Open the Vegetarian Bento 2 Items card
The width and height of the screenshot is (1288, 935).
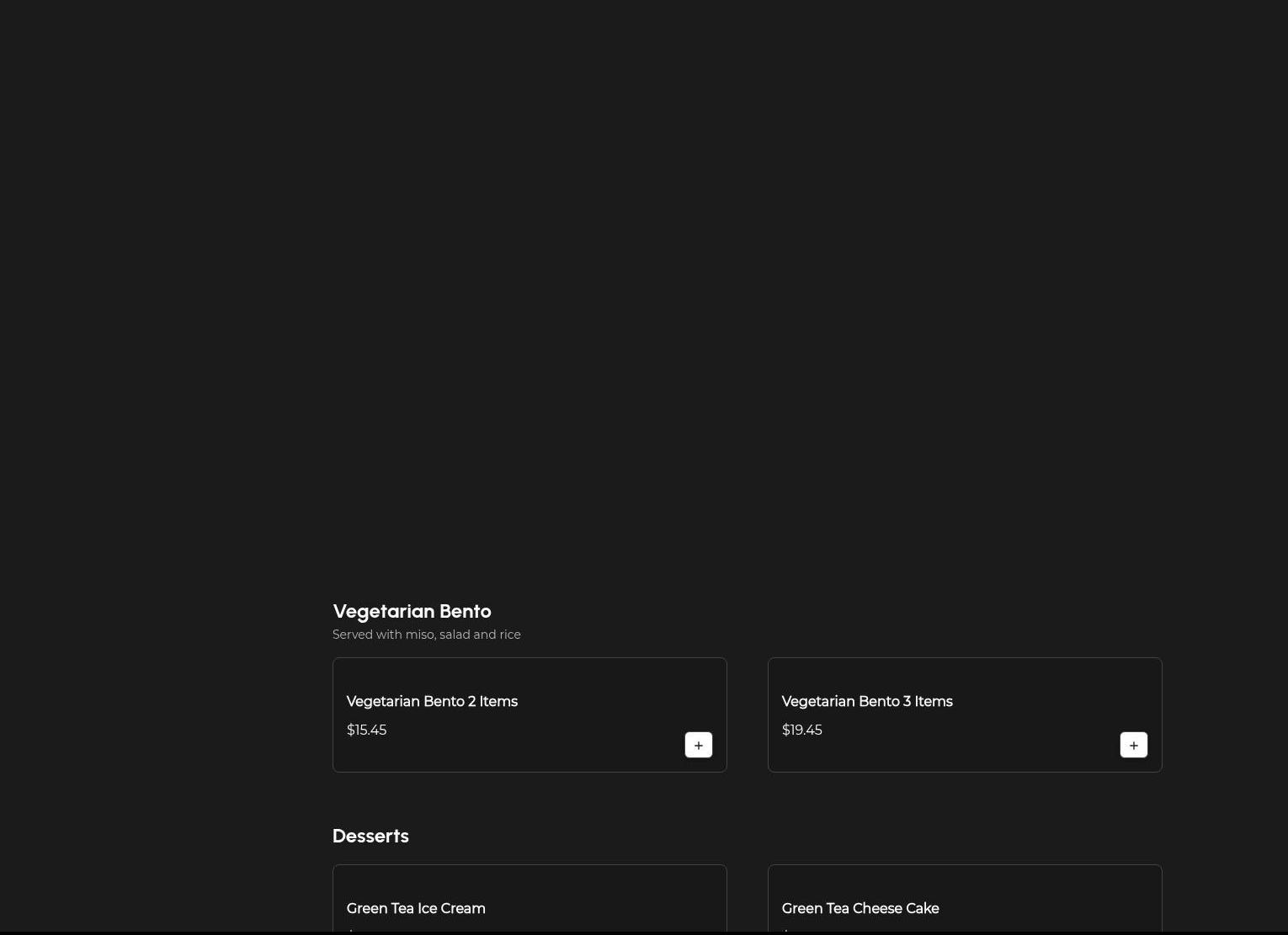530,715
